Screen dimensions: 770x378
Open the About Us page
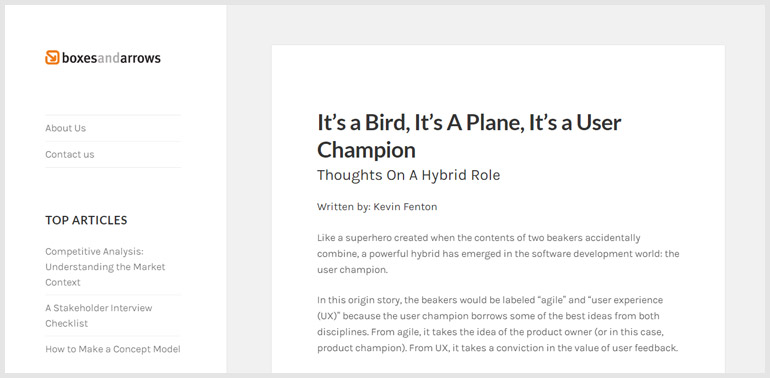(65, 128)
